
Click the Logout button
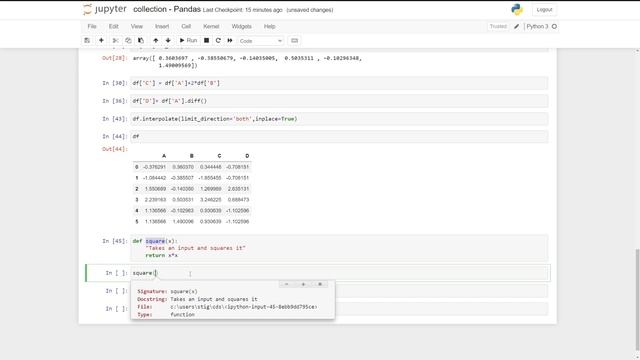544,10
